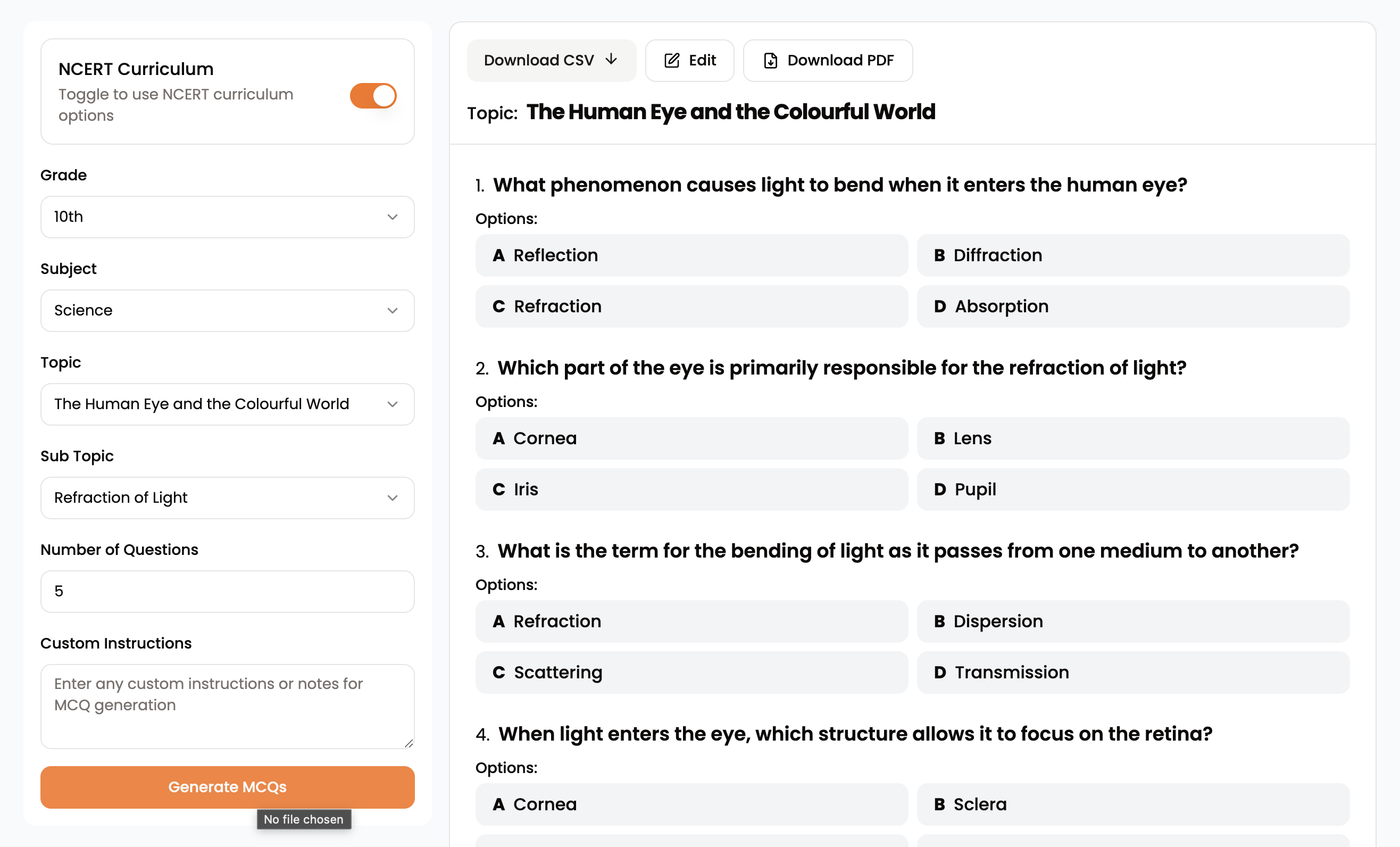1400x847 pixels.
Task: Choose option B Sclera in question 4
Action: 1133,804
